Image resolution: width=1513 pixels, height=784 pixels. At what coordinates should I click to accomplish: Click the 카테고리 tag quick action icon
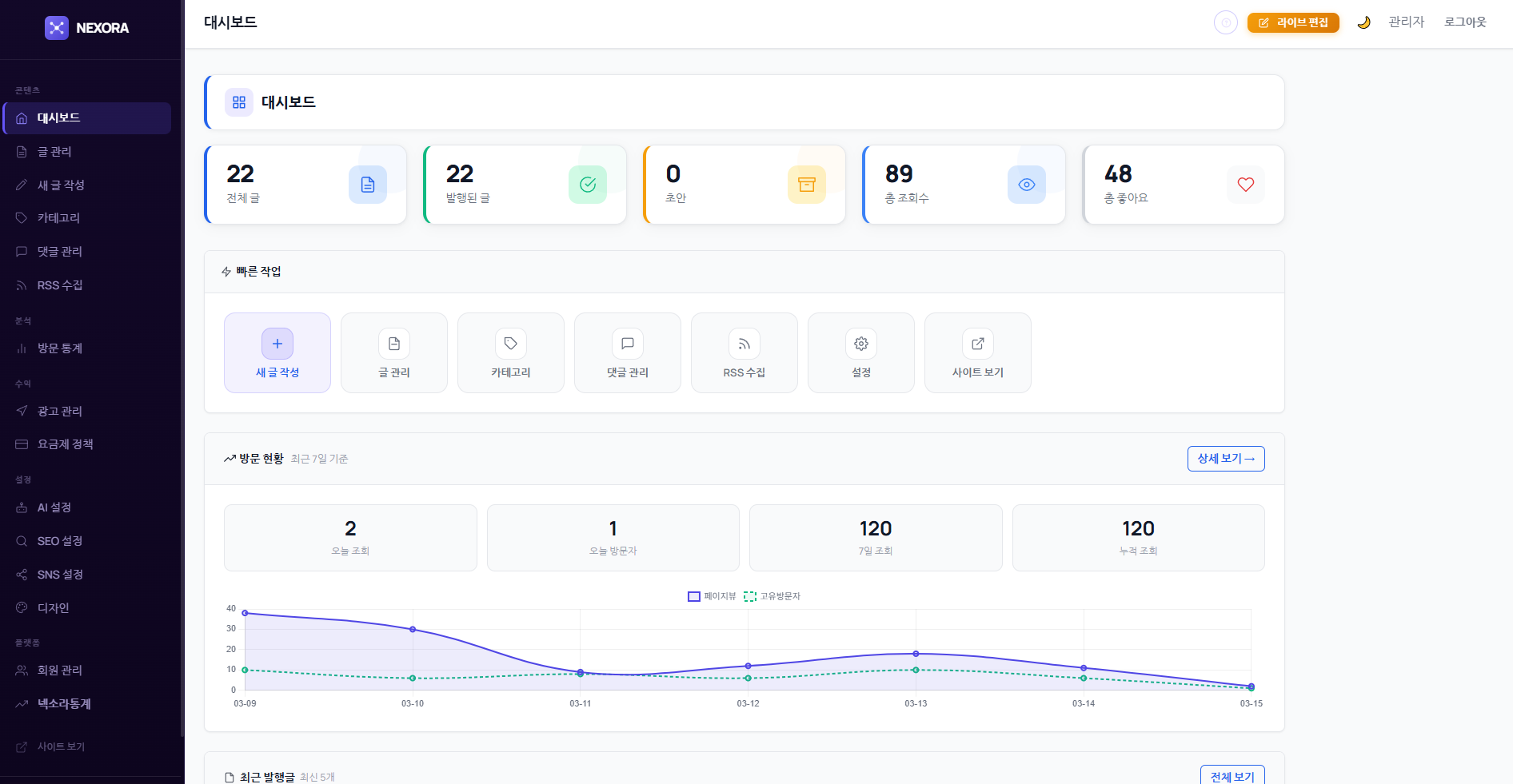pyautogui.click(x=510, y=344)
